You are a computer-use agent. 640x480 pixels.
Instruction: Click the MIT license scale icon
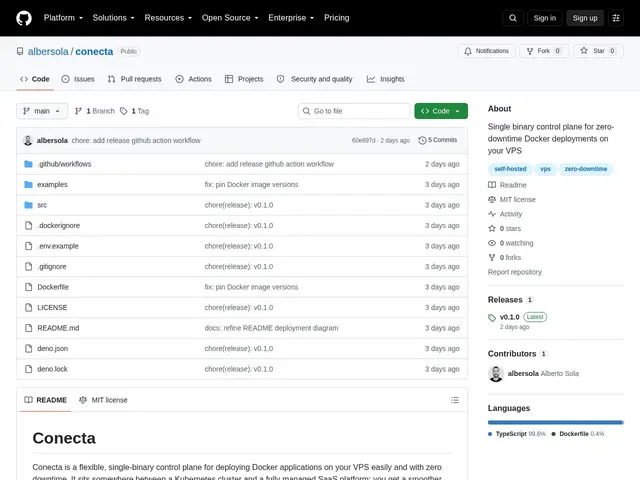pyautogui.click(x=492, y=200)
